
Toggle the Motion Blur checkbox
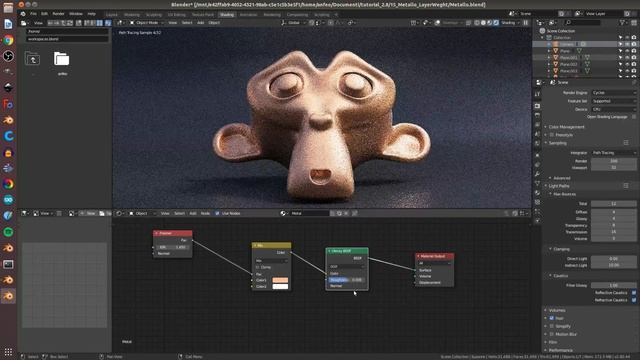tap(551, 334)
